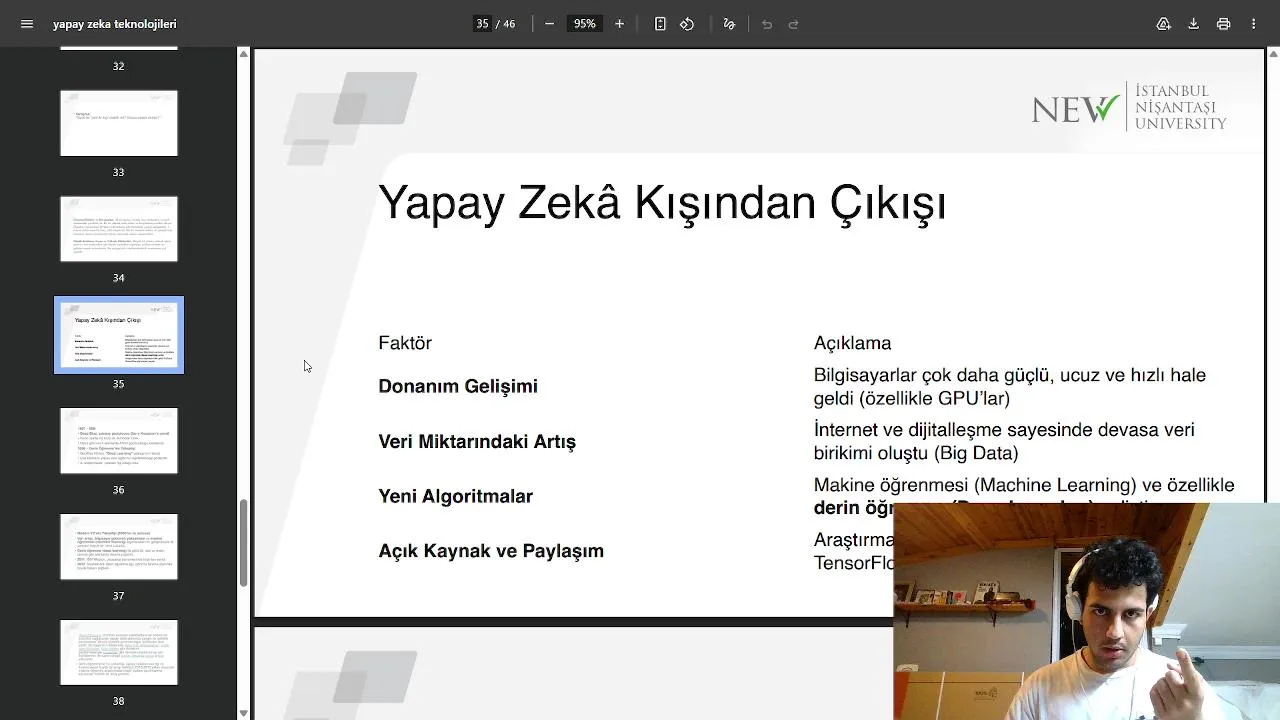The image size is (1280, 720).
Task: Click the thumbnail pane's scrollbar thumb
Action: click(x=243, y=542)
